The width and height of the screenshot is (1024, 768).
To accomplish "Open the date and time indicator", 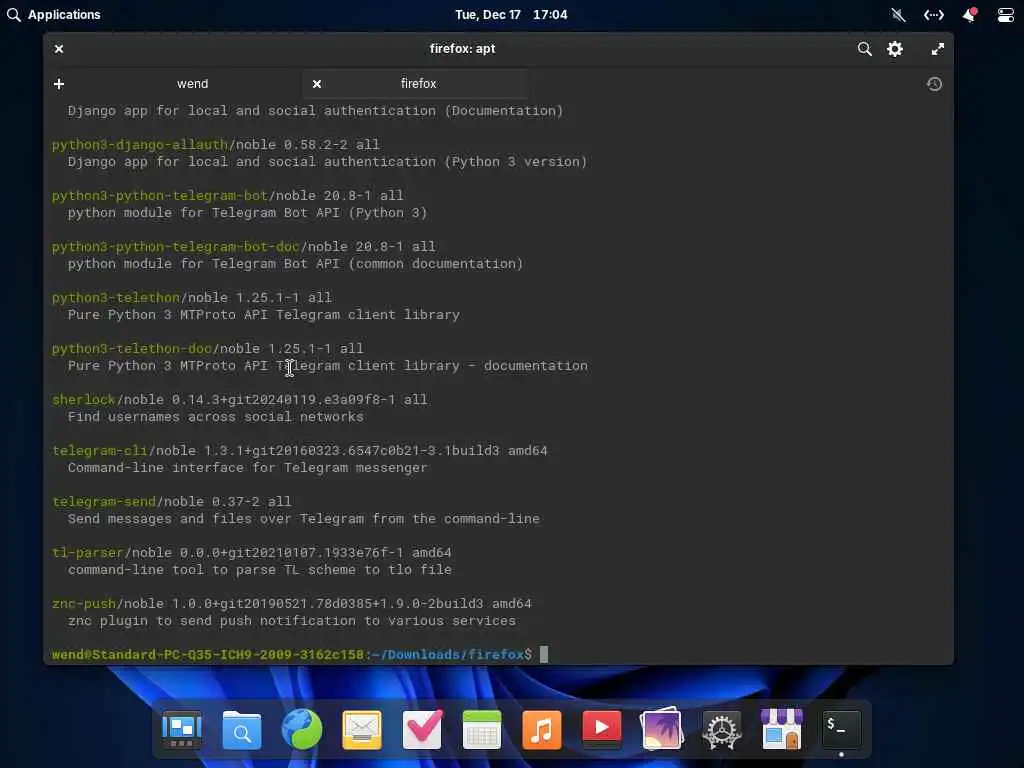I will coord(511,14).
